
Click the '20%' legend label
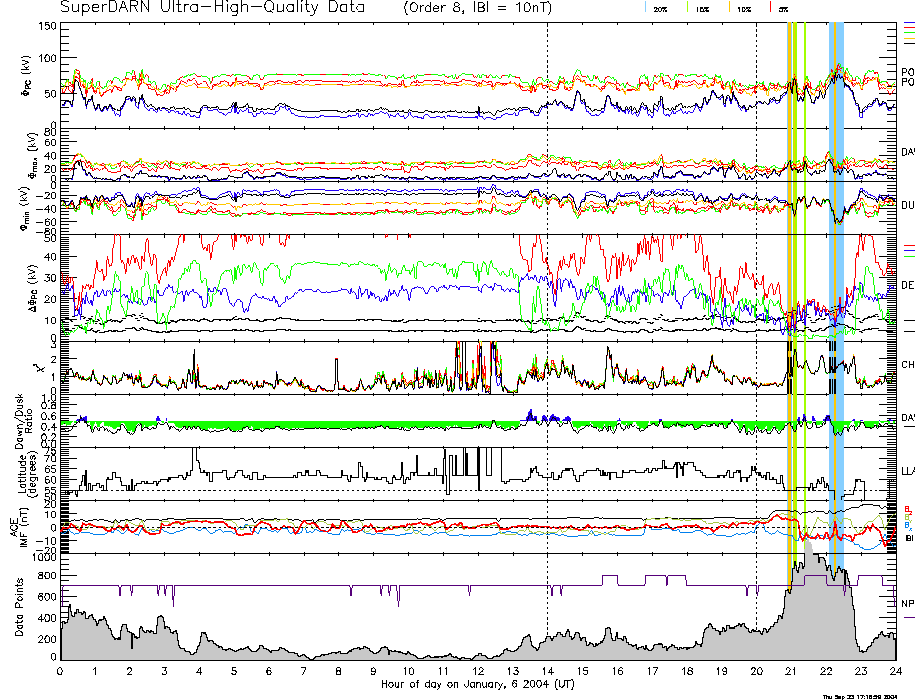click(x=661, y=9)
